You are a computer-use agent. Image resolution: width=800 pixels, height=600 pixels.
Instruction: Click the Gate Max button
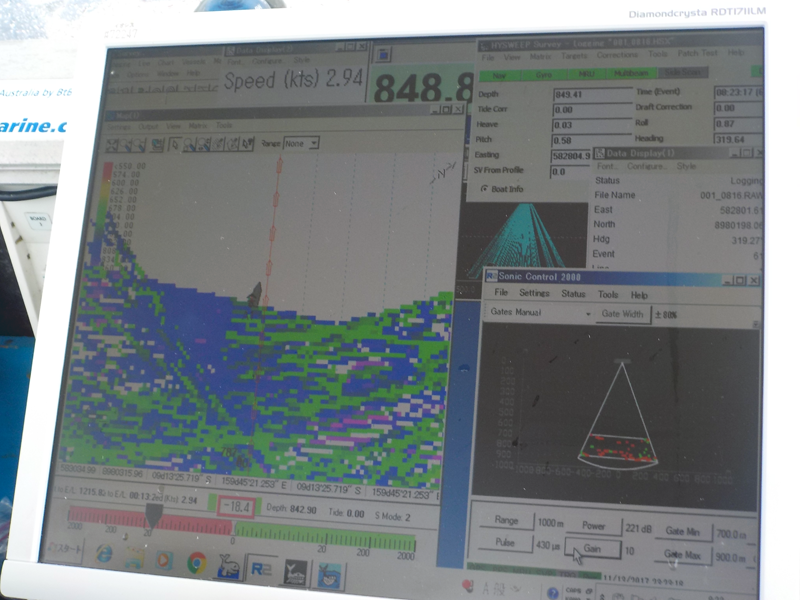[x=682, y=555]
